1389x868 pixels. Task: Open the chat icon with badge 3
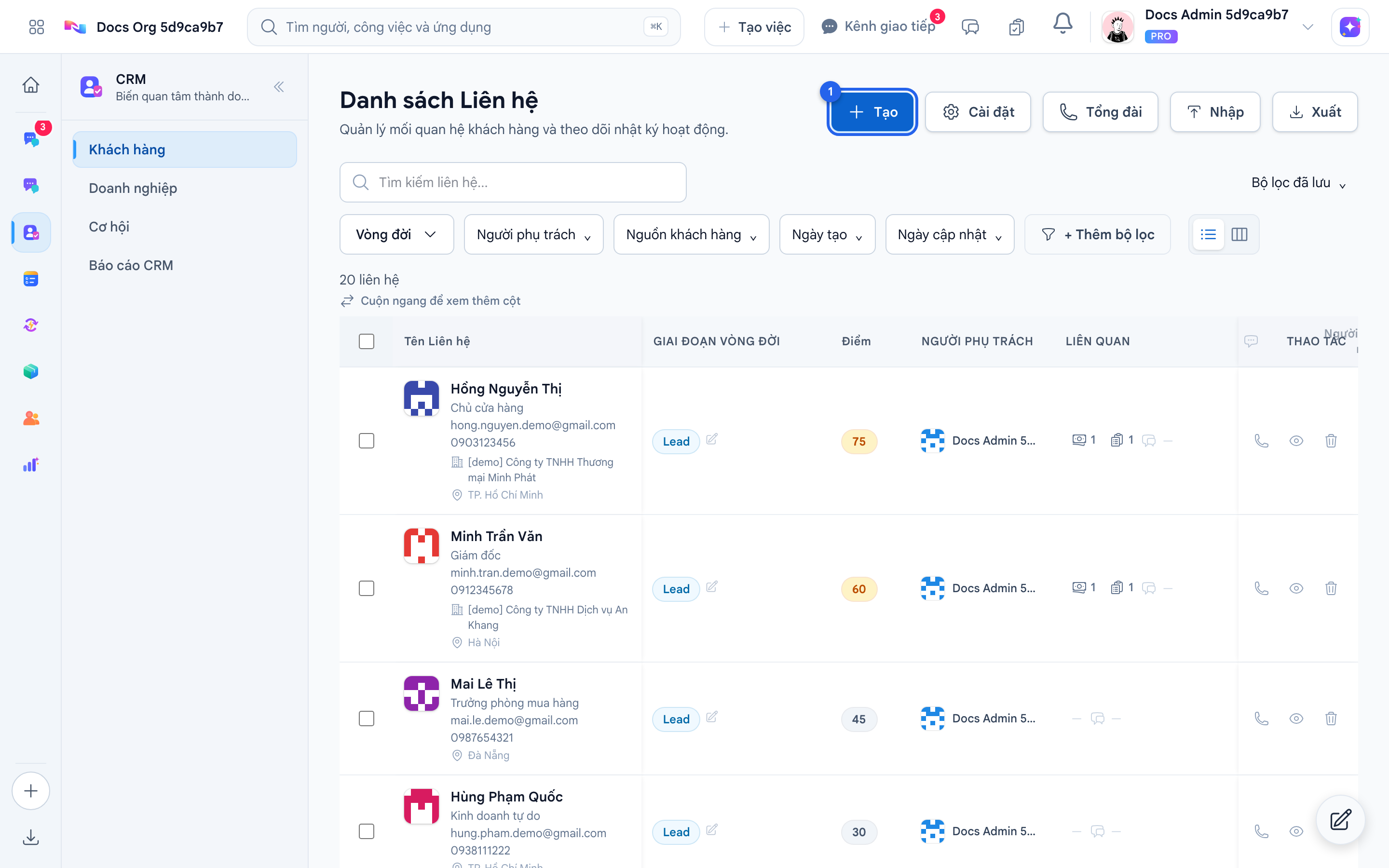coord(31,138)
